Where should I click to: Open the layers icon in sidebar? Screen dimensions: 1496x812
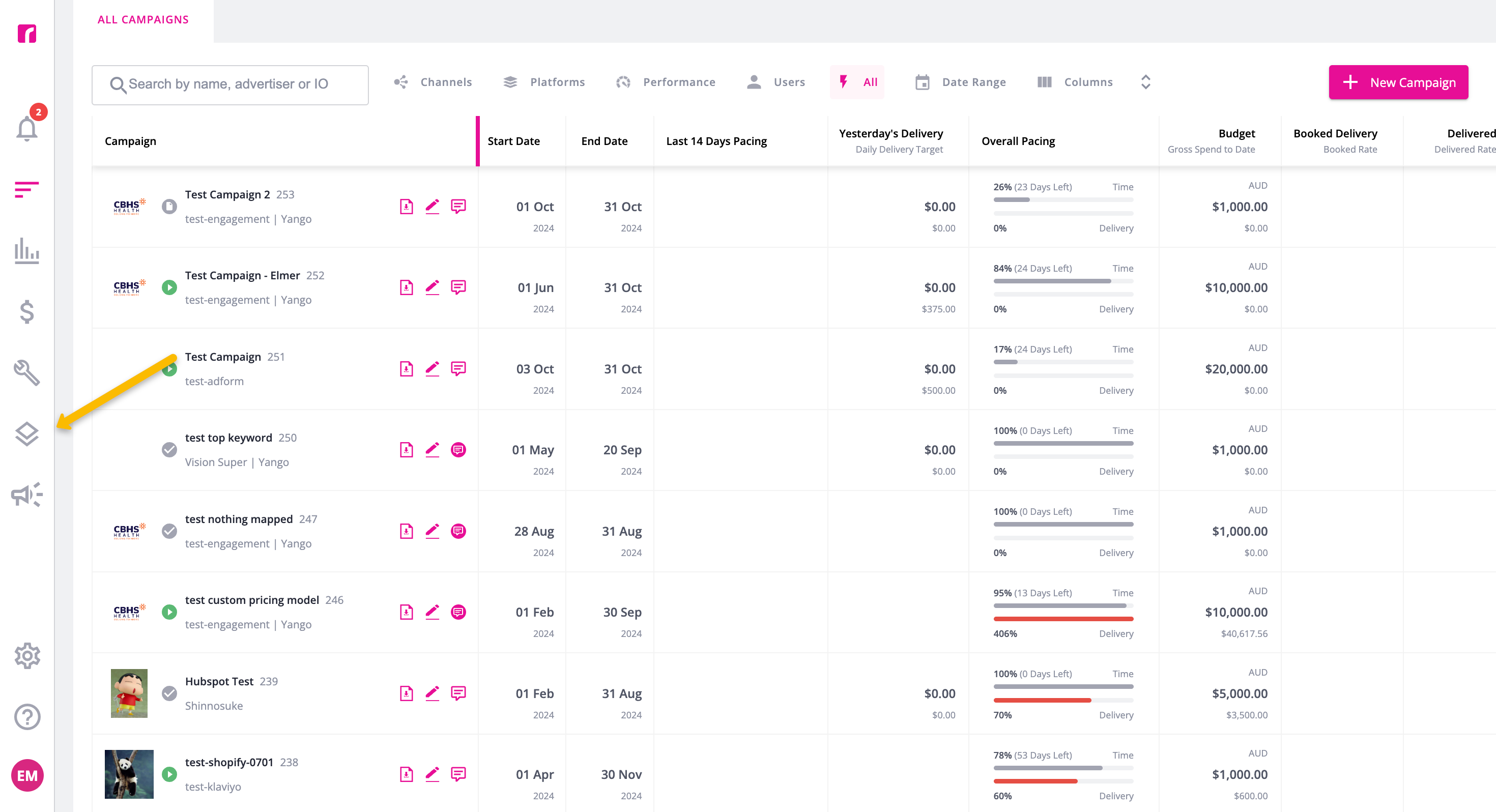pos(26,433)
